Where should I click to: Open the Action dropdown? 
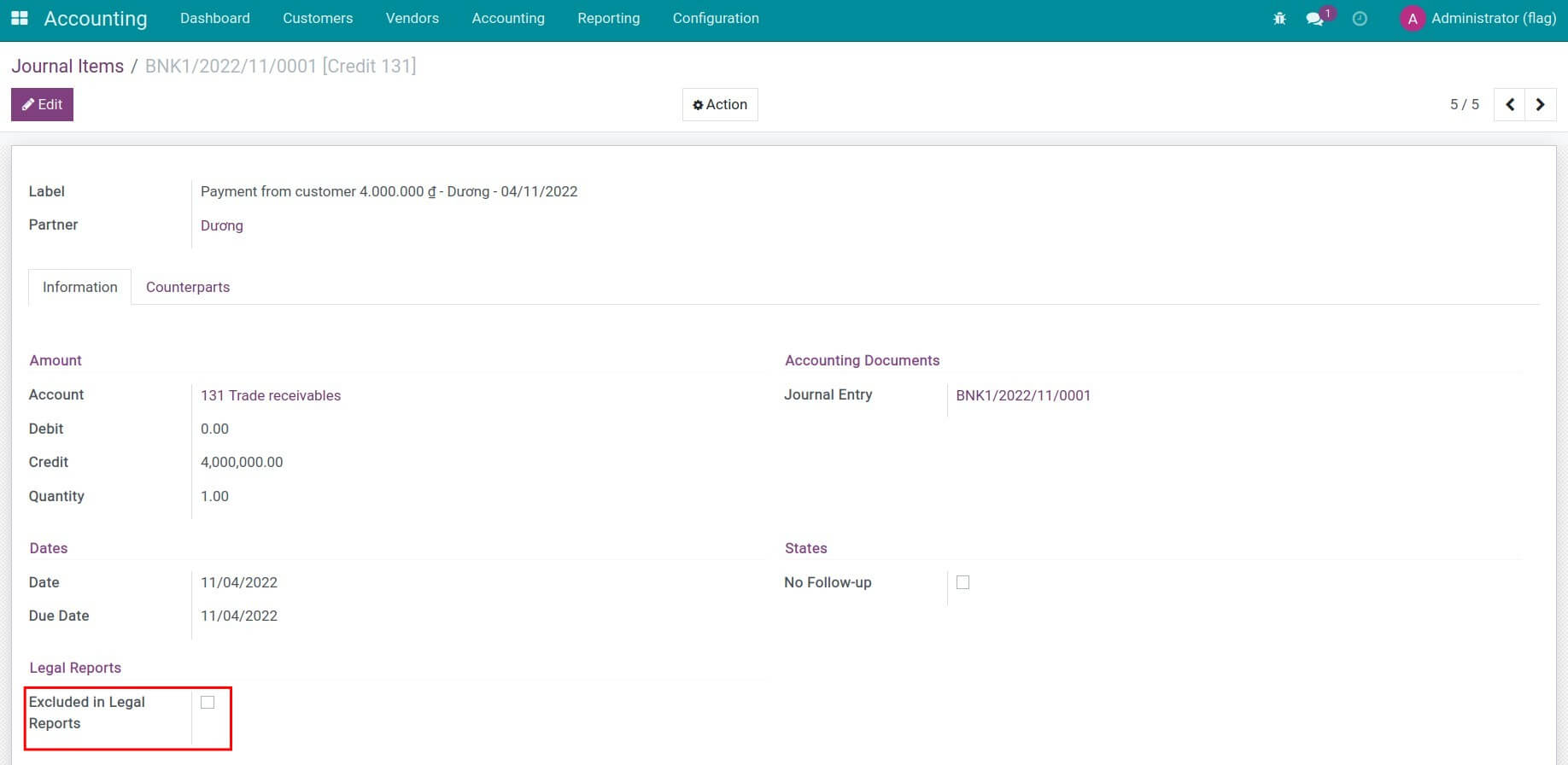(720, 104)
